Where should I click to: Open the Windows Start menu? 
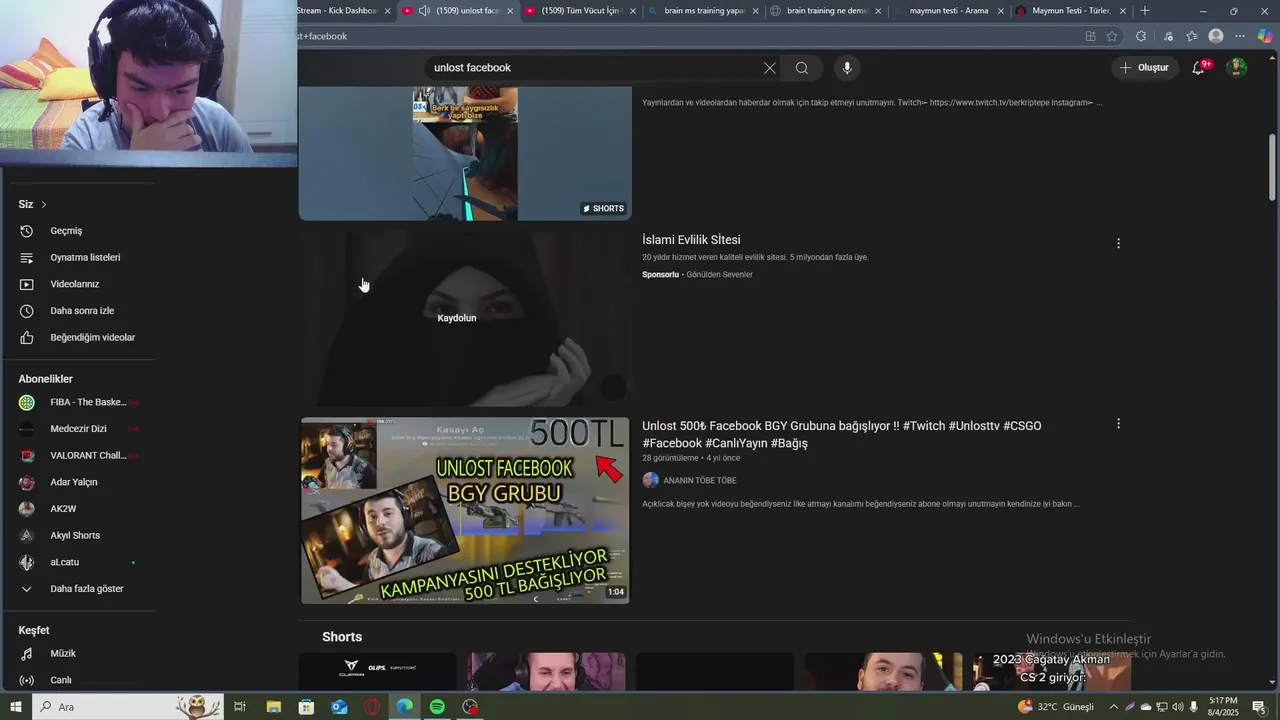click(x=15, y=707)
